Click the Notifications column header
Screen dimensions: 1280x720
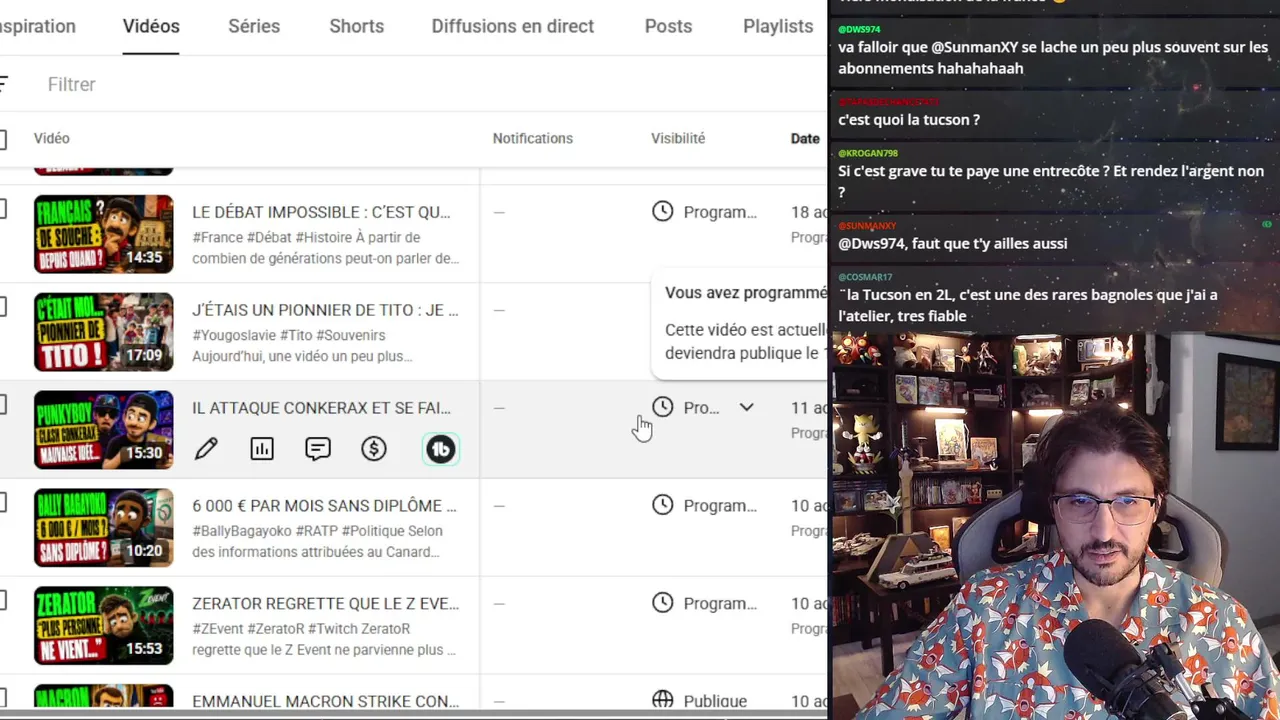(x=533, y=138)
